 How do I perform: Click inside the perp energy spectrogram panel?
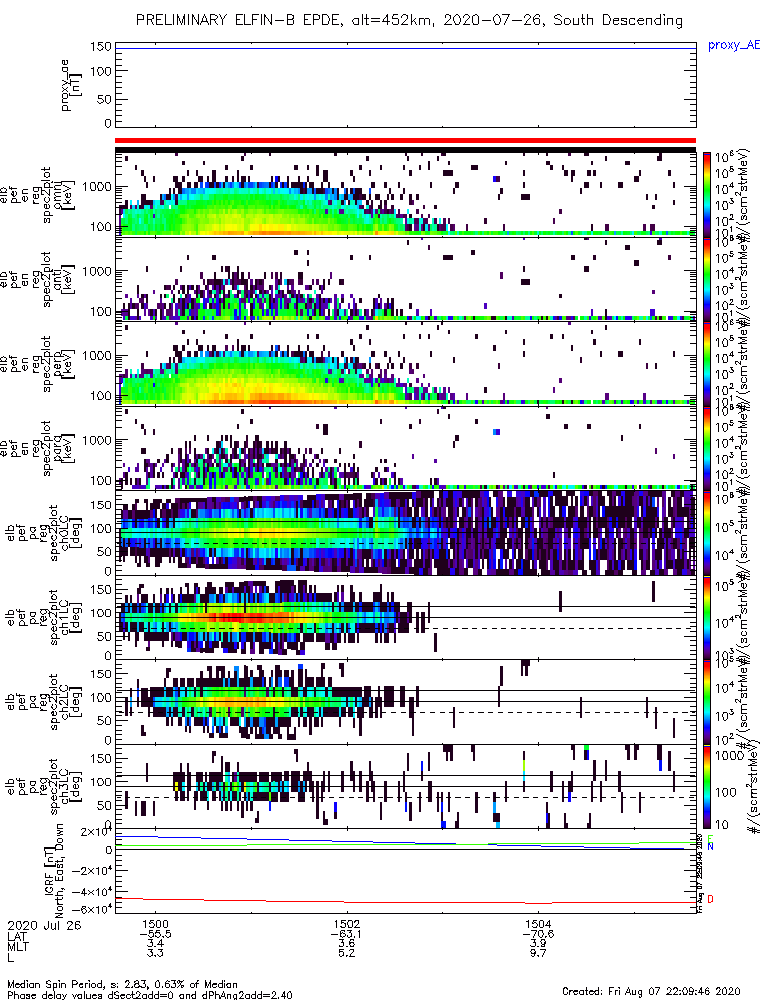406,364
